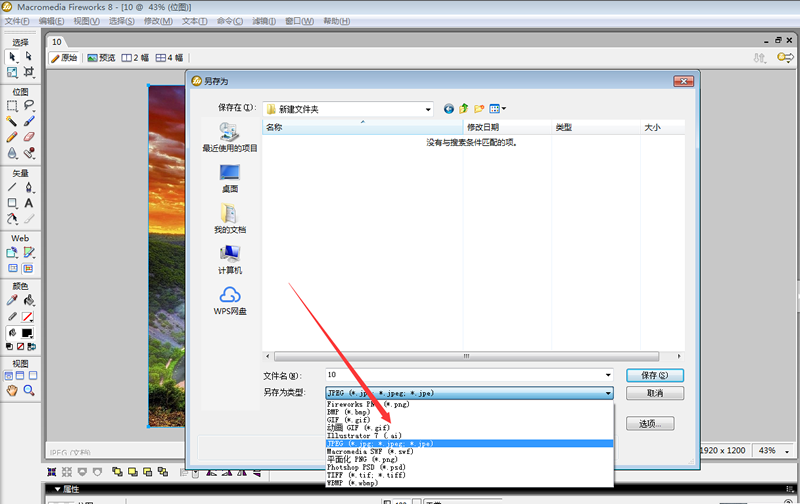Click Bring to Front icon in bottom toolbar
Image resolution: width=800 pixels, height=504 pixels.
[x=117, y=472]
